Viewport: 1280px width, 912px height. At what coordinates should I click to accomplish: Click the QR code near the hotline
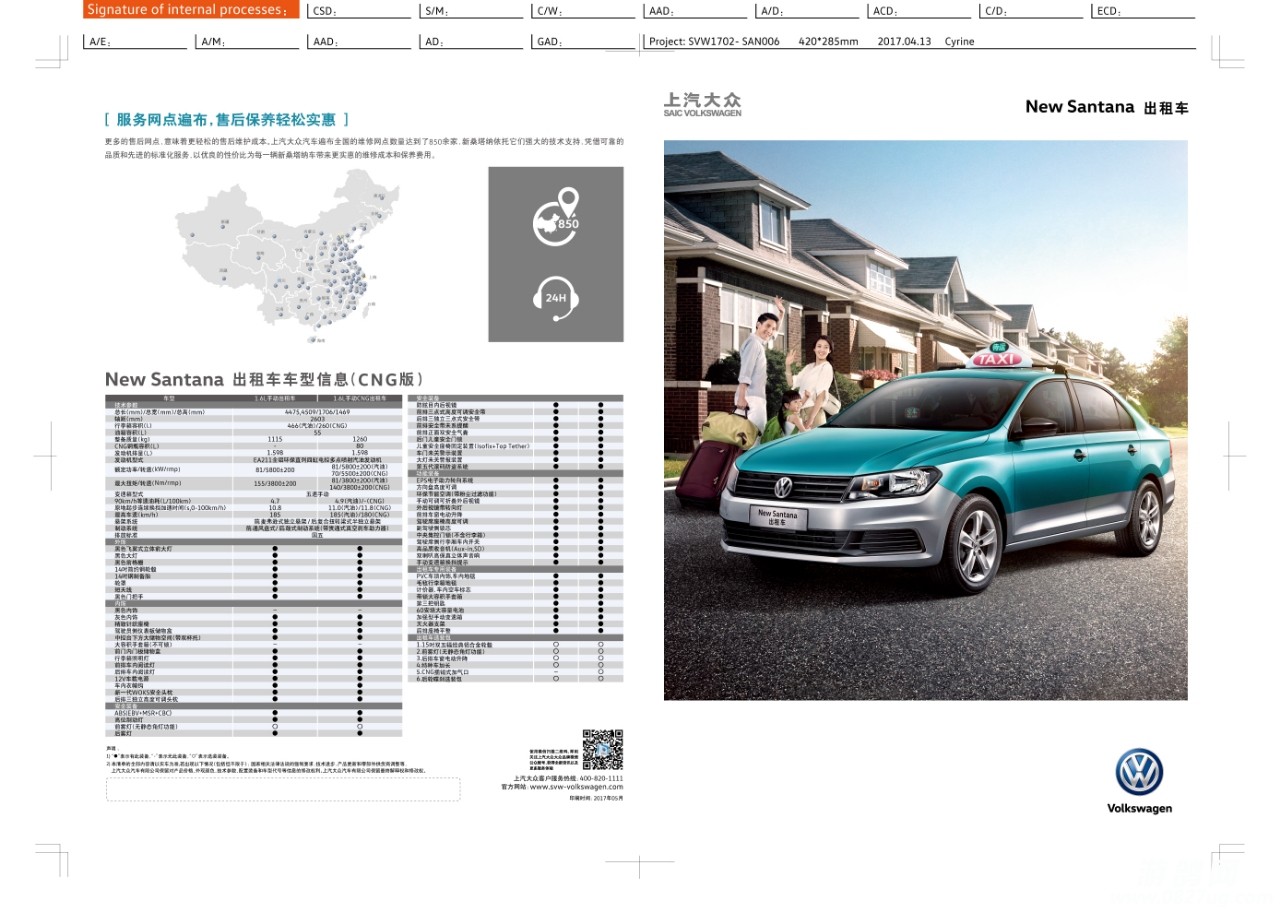tap(603, 750)
